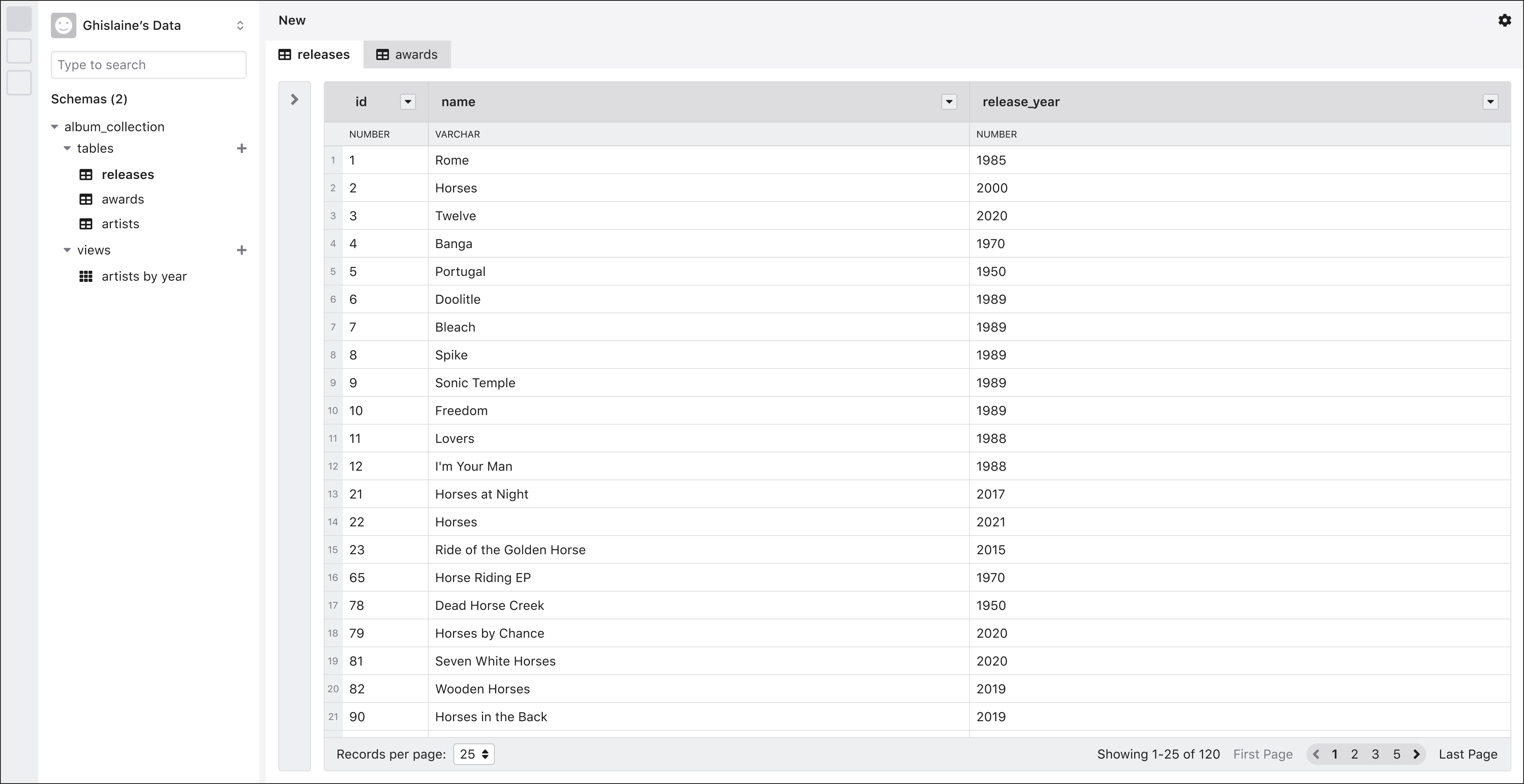Image resolution: width=1524 pixels, height=784 pixels.
Task: Click the smiley avatar icon
Action: coord(63,25)
